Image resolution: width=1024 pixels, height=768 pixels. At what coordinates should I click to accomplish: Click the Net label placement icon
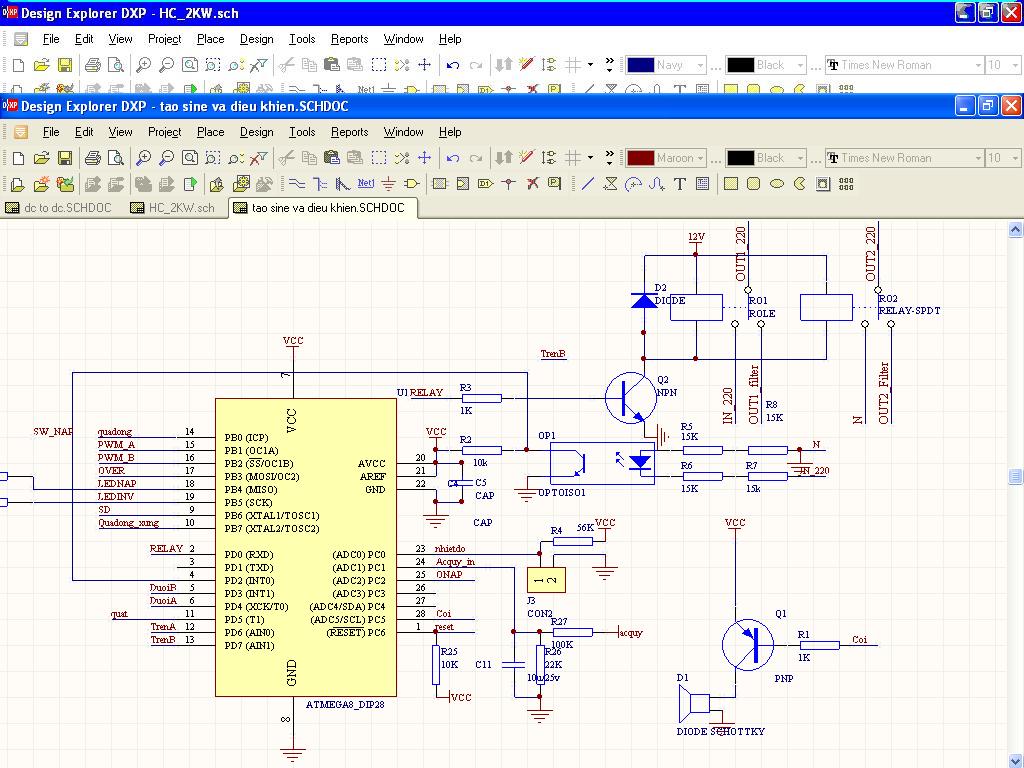[x=366, y=184]
